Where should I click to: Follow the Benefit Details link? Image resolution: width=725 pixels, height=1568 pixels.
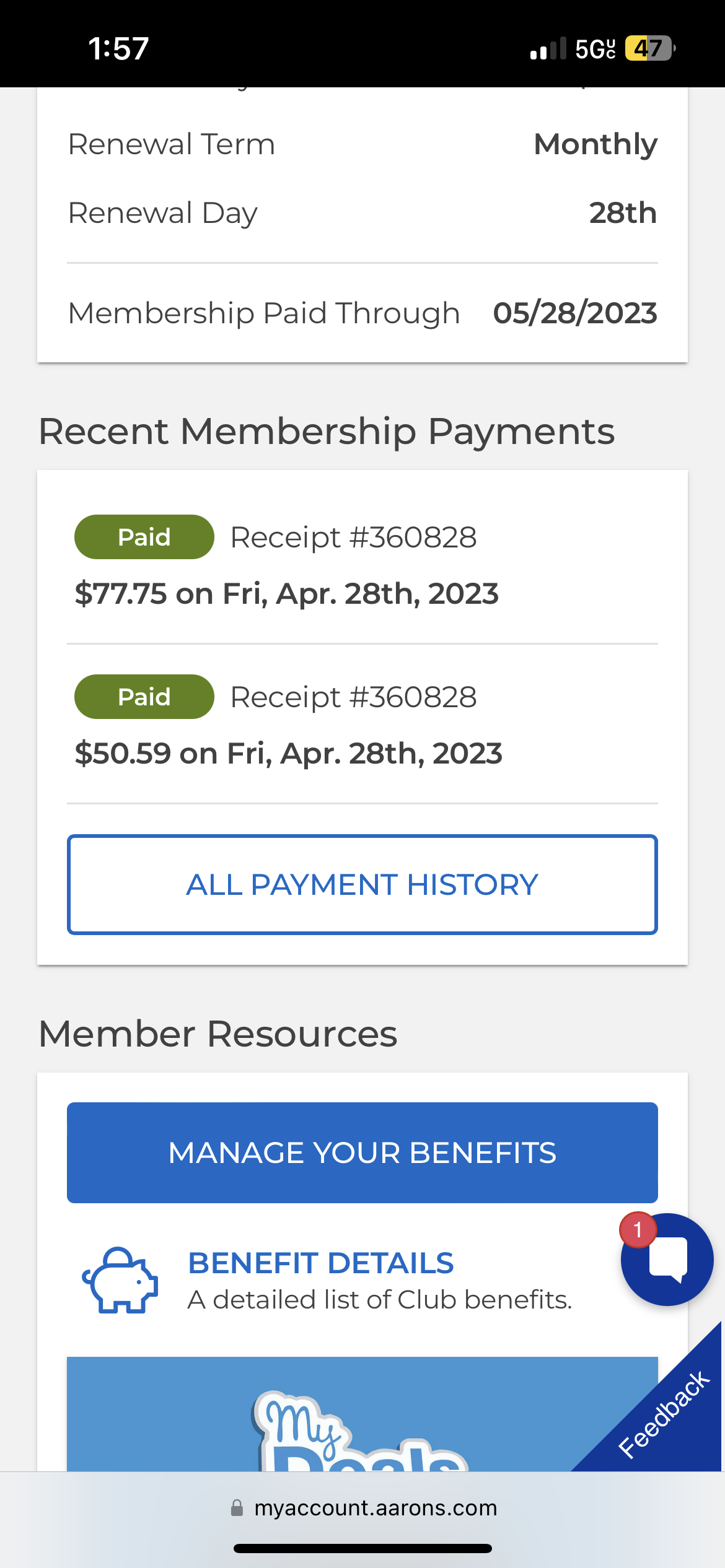(320, 1263)
